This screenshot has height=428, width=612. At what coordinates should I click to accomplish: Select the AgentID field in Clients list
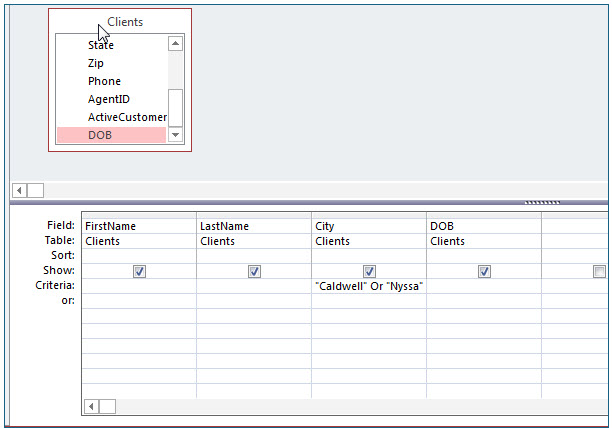click(x=112, y=99)
